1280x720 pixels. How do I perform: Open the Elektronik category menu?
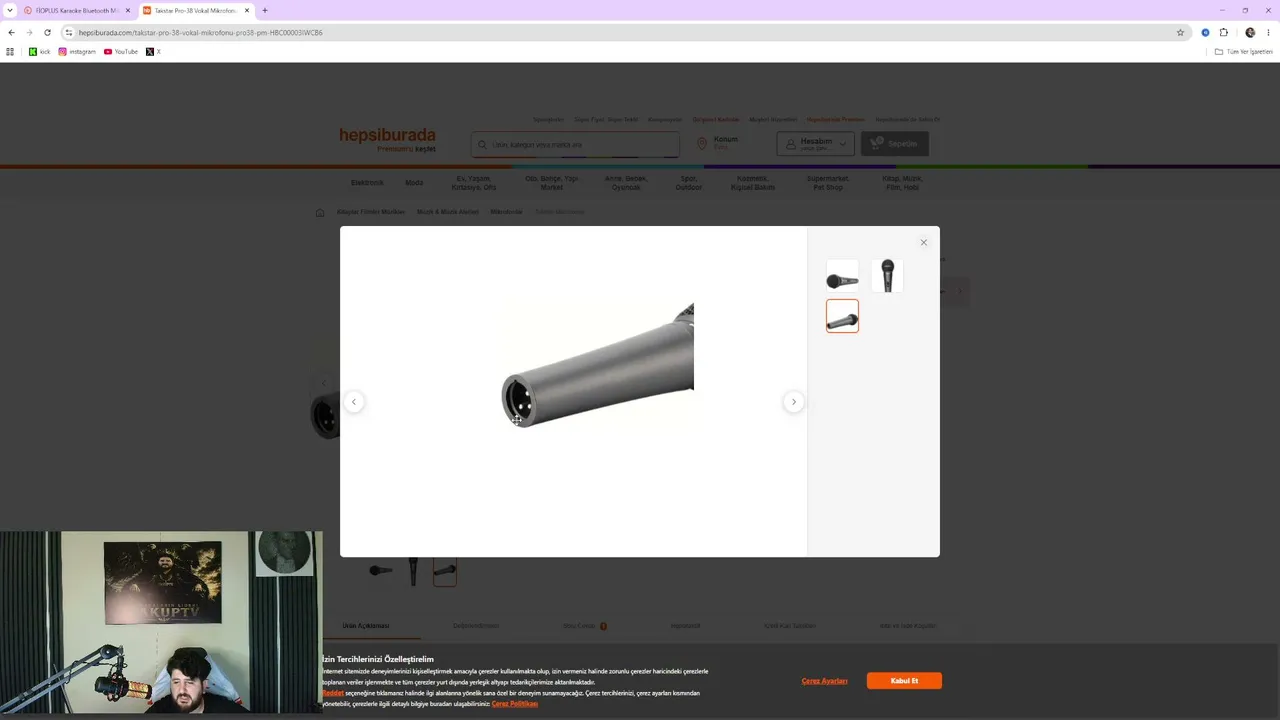coord(367,183)
